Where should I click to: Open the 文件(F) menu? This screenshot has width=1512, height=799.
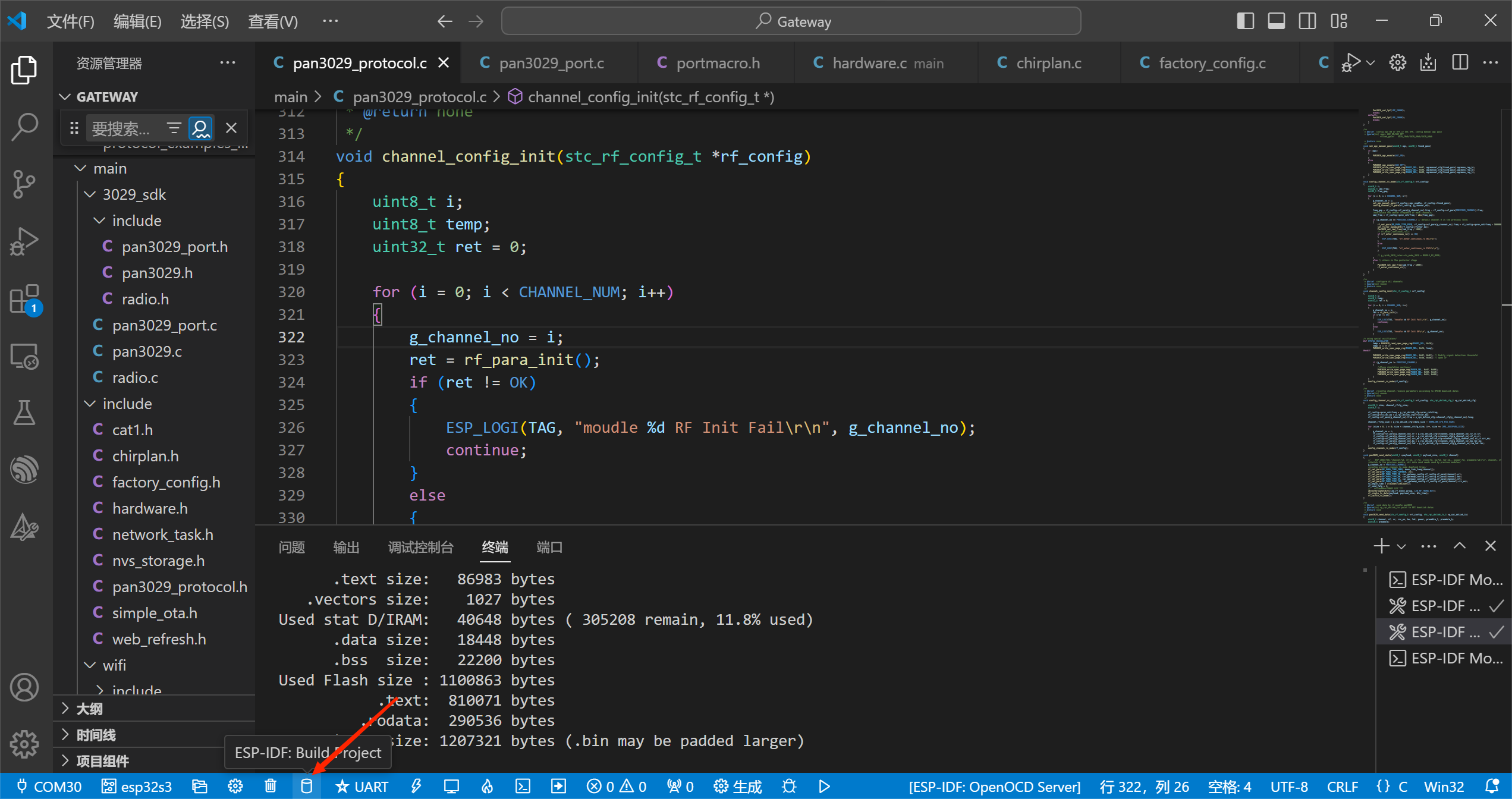pyautogui.click(x=70, y=21)
